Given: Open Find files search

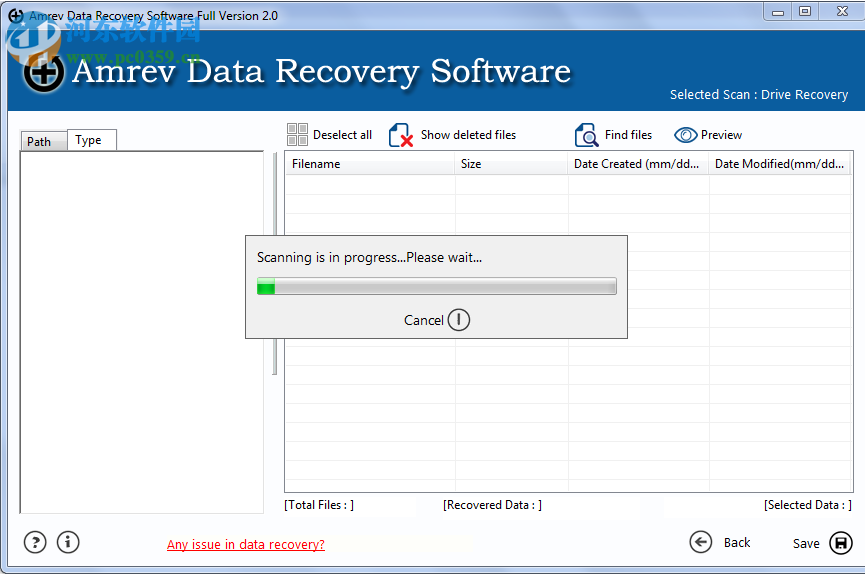Looking at the screenshot, I should [586, 134].
